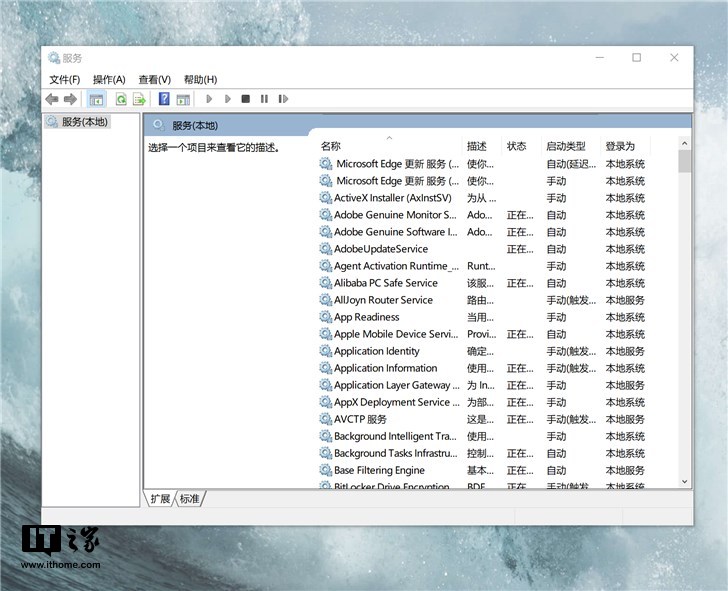Screen dimensions: 728x591
Task: Click the vertical scrollbar thumb
Action: (684, 162)
